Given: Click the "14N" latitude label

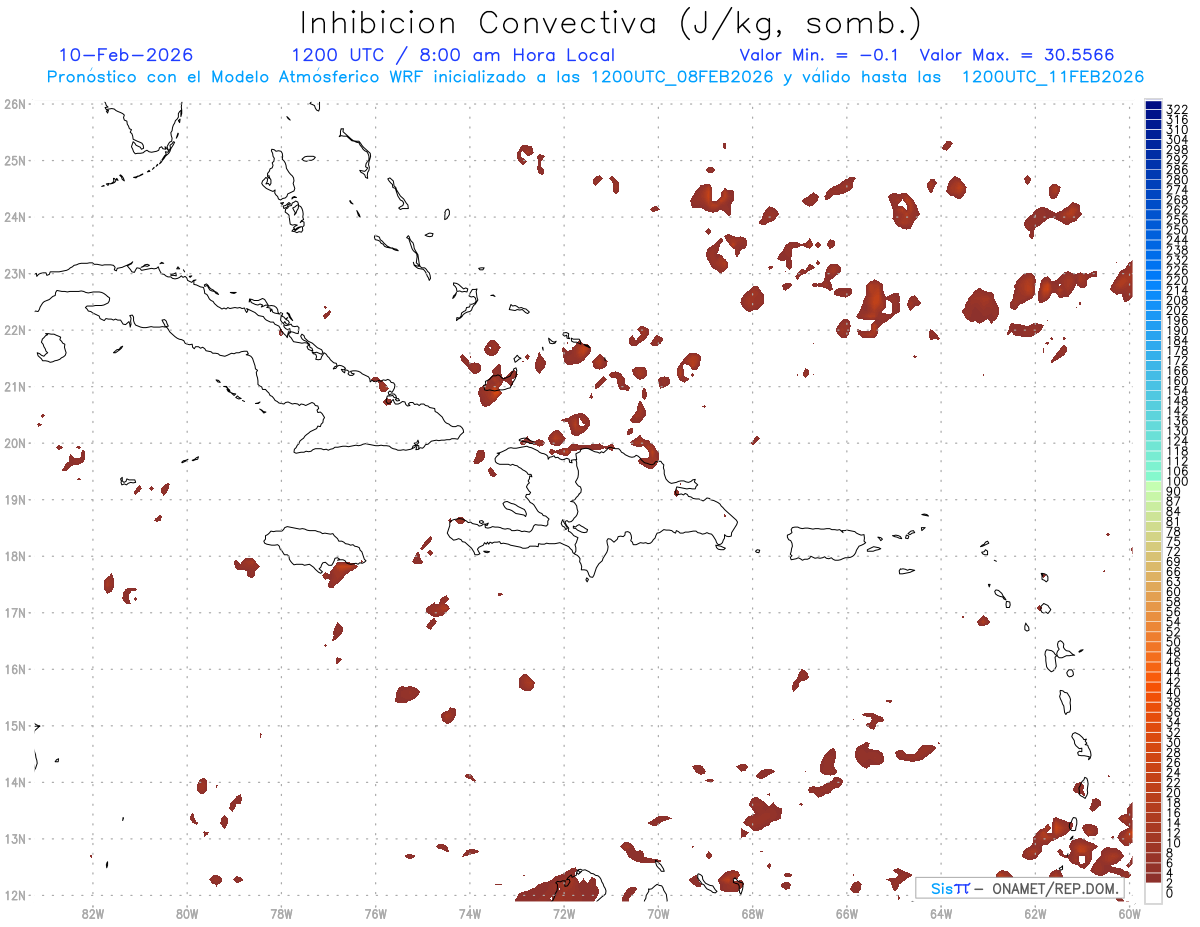Looking at the screenshot, I should (14, 782).
